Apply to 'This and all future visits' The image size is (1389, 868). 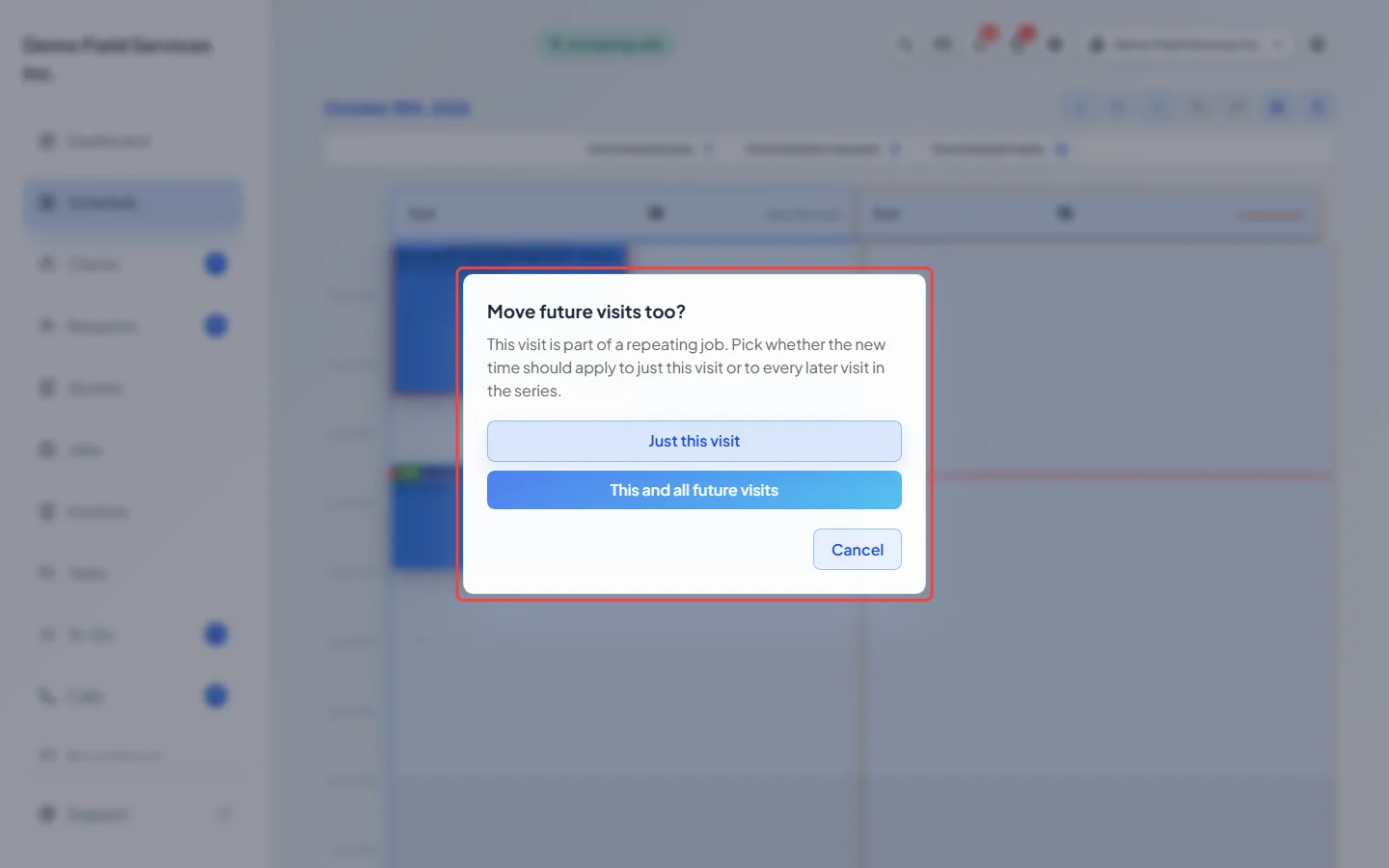pyautogui.click(x=694, y=490)
